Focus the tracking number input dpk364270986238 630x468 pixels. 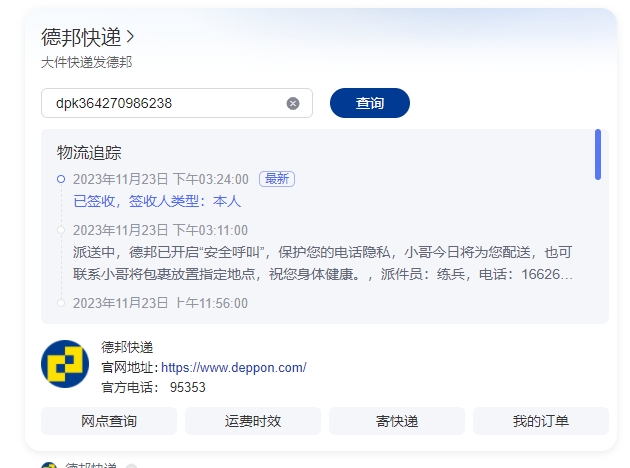point(177,103)
